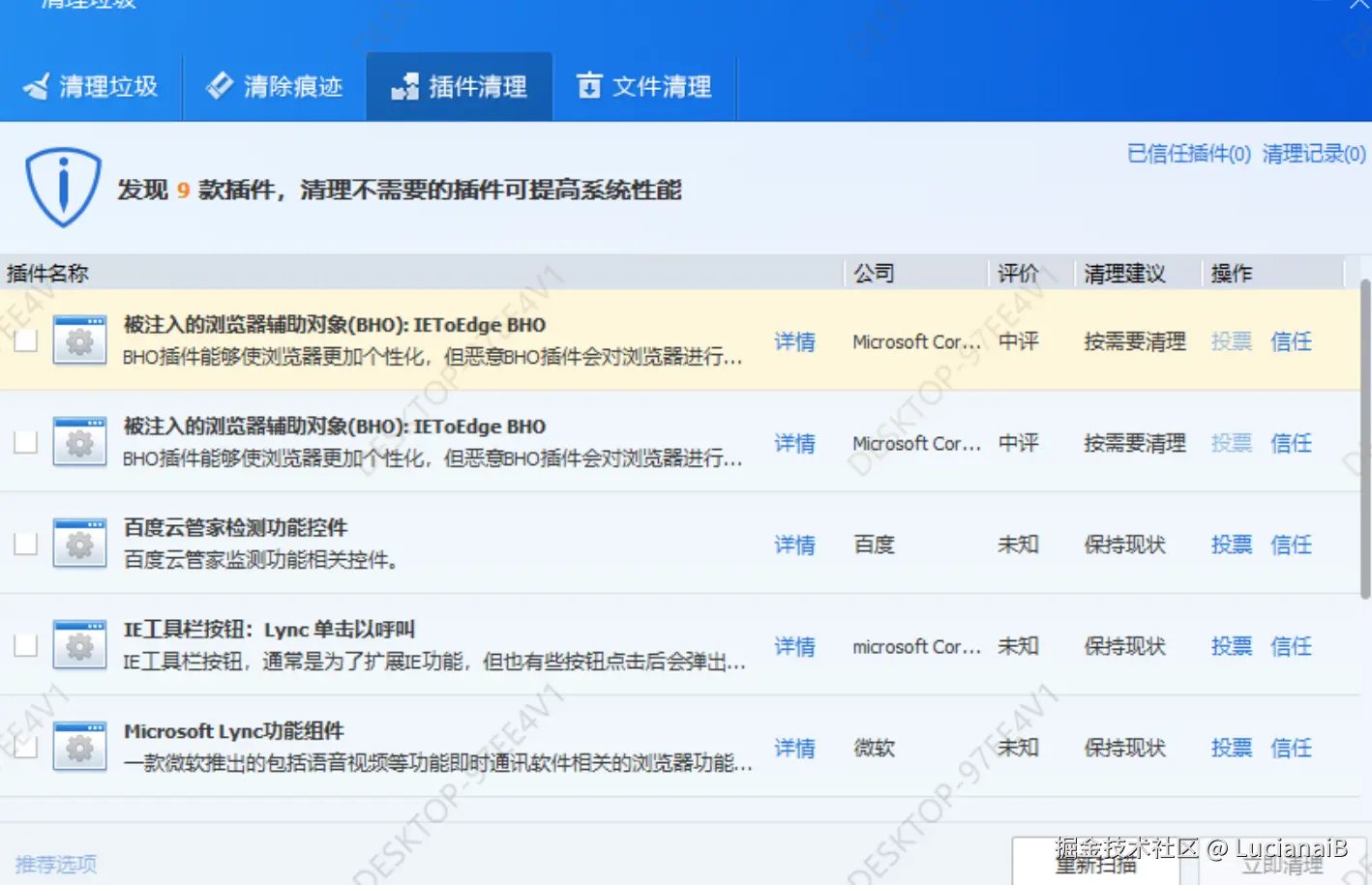Click the 百度云管家检测功能控件 plugin gear icon
1372x885 pixels.
79,543
